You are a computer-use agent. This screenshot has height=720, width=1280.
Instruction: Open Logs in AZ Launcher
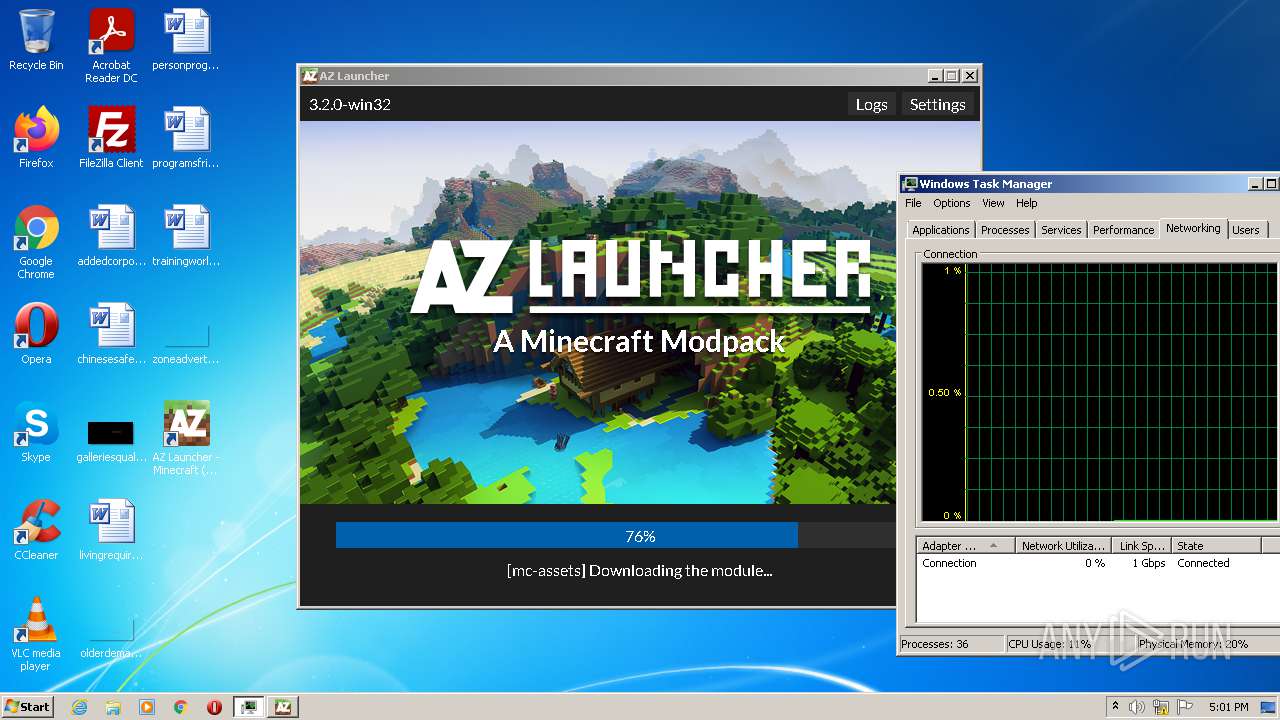point(871,104)
